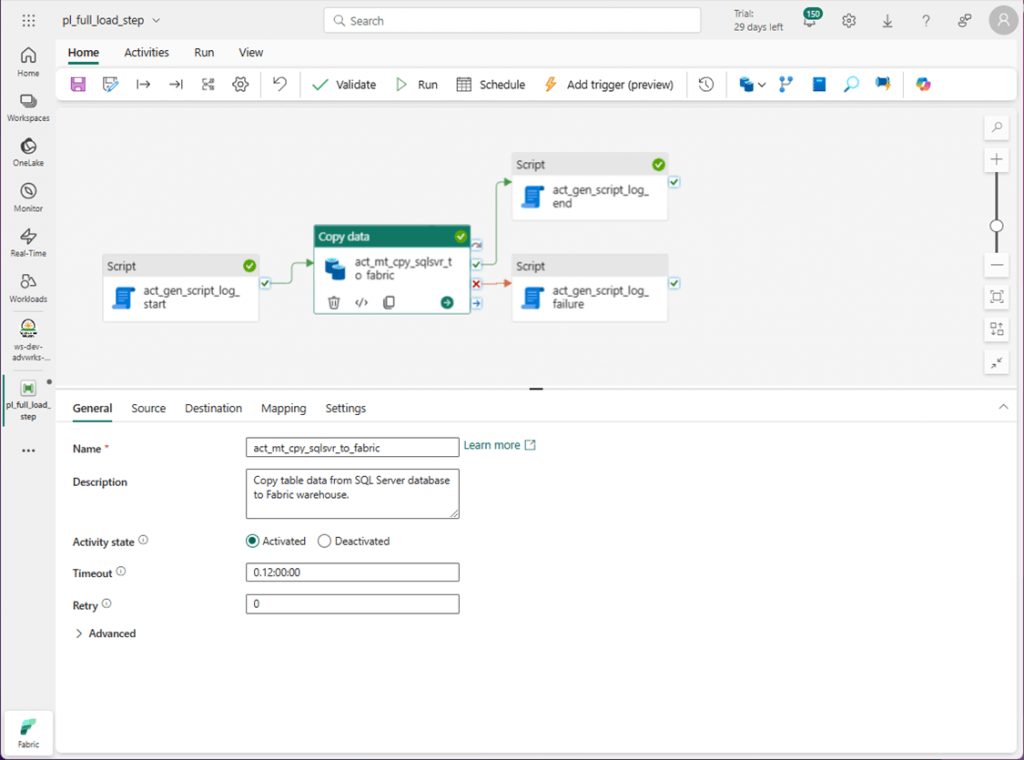1024x760 pixels.
Task: Duplicate the Copy data activity
Action: tap(389, 302)
